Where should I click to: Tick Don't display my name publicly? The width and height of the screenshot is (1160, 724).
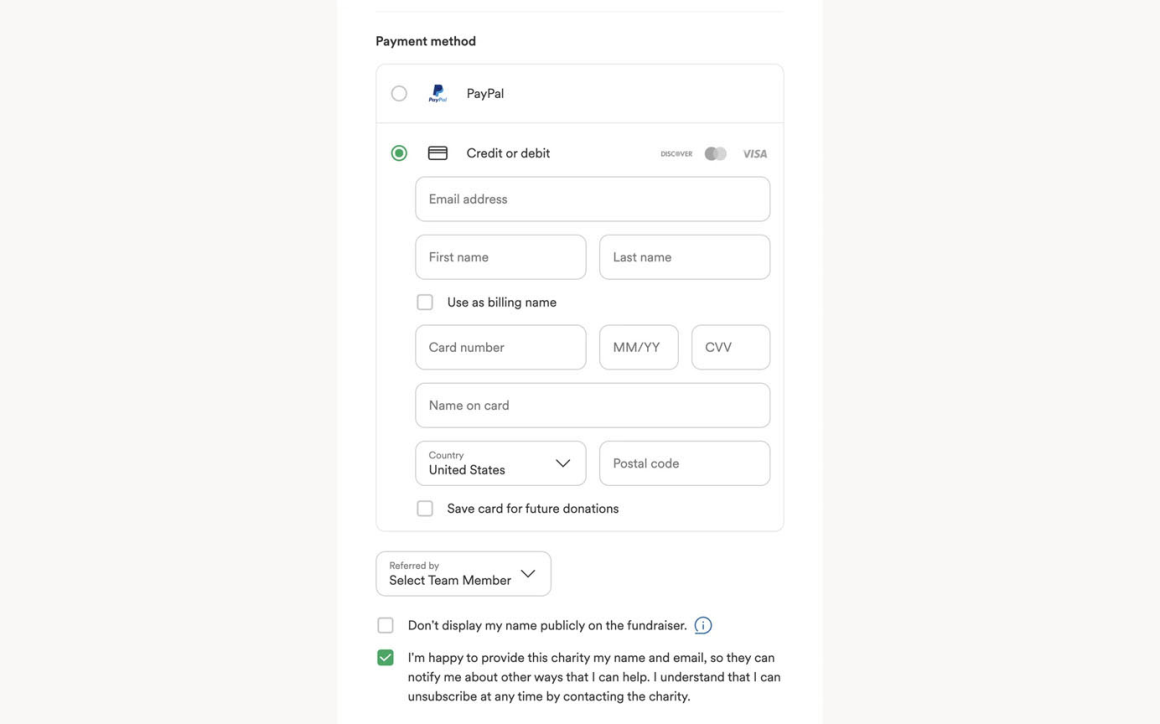pos(385,626)
